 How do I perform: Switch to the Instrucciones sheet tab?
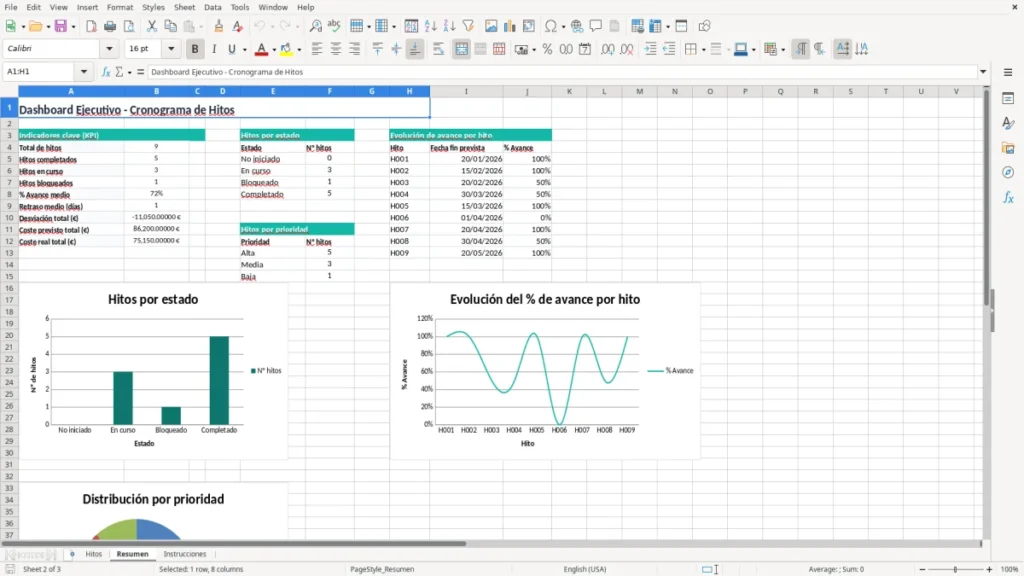185,554
